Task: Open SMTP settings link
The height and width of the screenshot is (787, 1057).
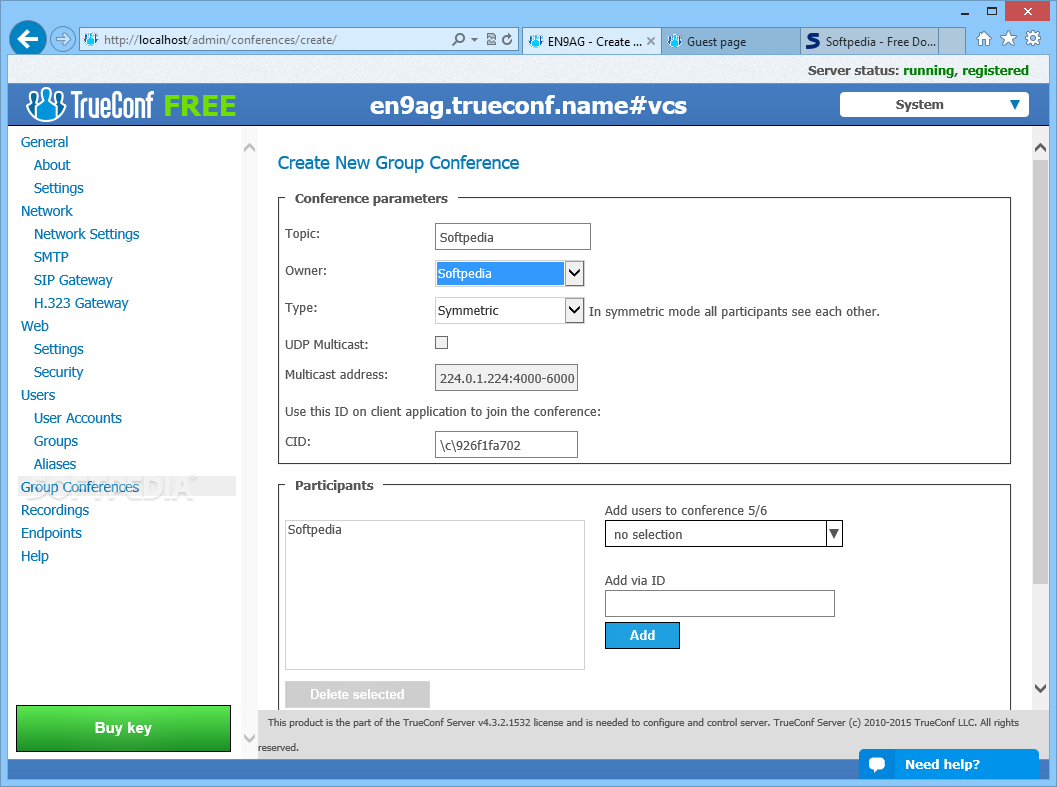Action: tap(51, 257)
